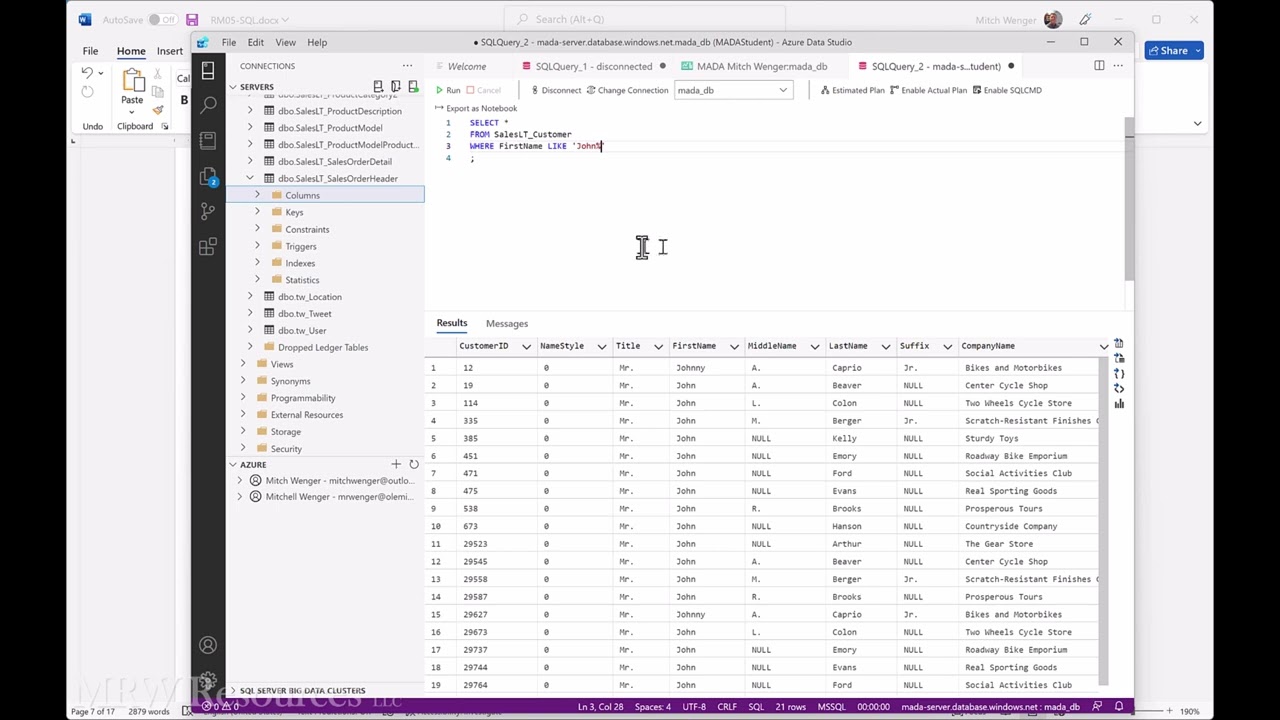
Task: Switch to the Welcome tab
Action: [x=467, y=66]
